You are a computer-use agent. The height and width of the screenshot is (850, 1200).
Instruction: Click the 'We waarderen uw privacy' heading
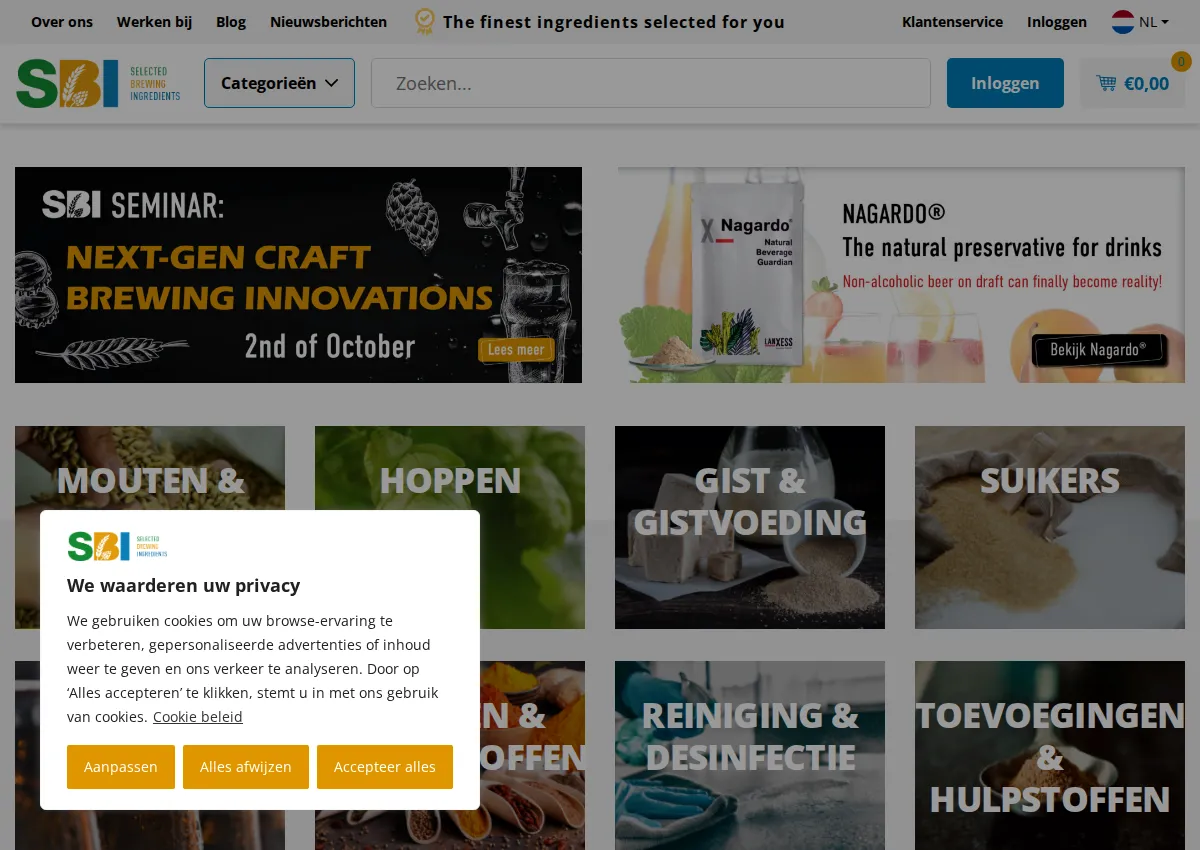(x=184, y=586)
